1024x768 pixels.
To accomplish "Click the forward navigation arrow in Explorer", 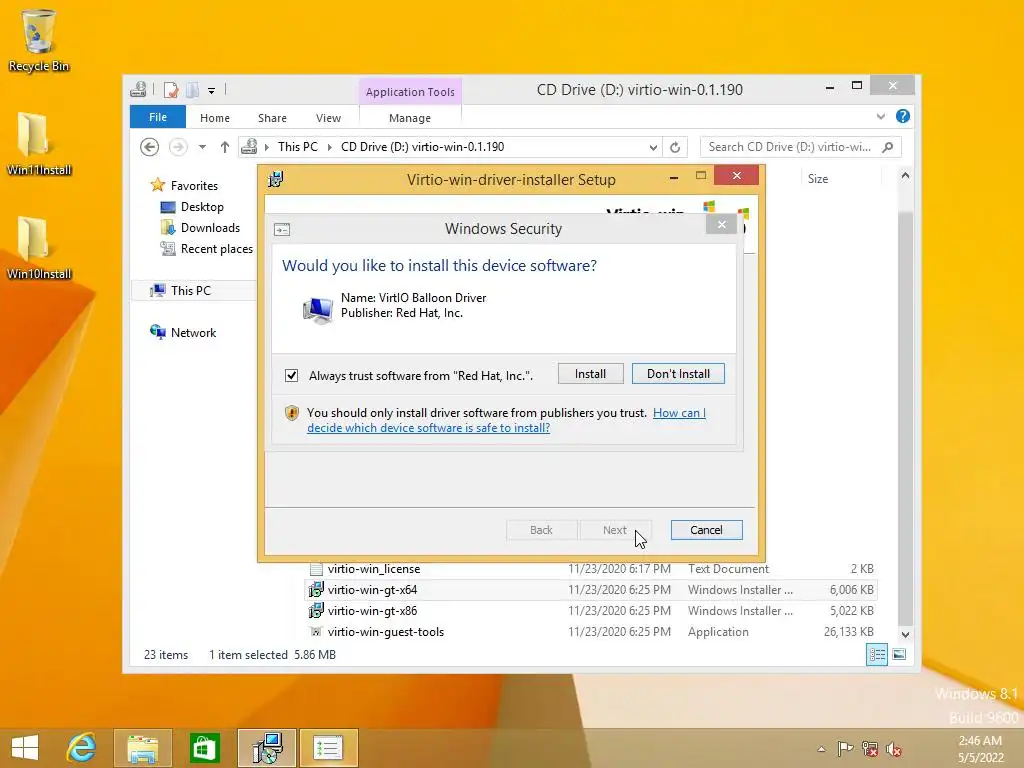I will click(178, 147).
